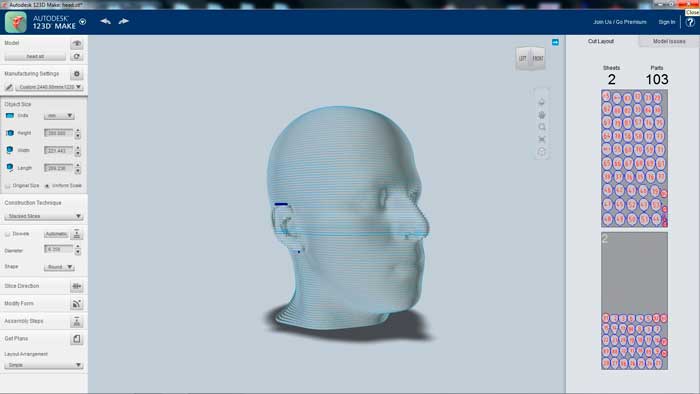
Task: Click the Undo arrow
Action: 105,21
